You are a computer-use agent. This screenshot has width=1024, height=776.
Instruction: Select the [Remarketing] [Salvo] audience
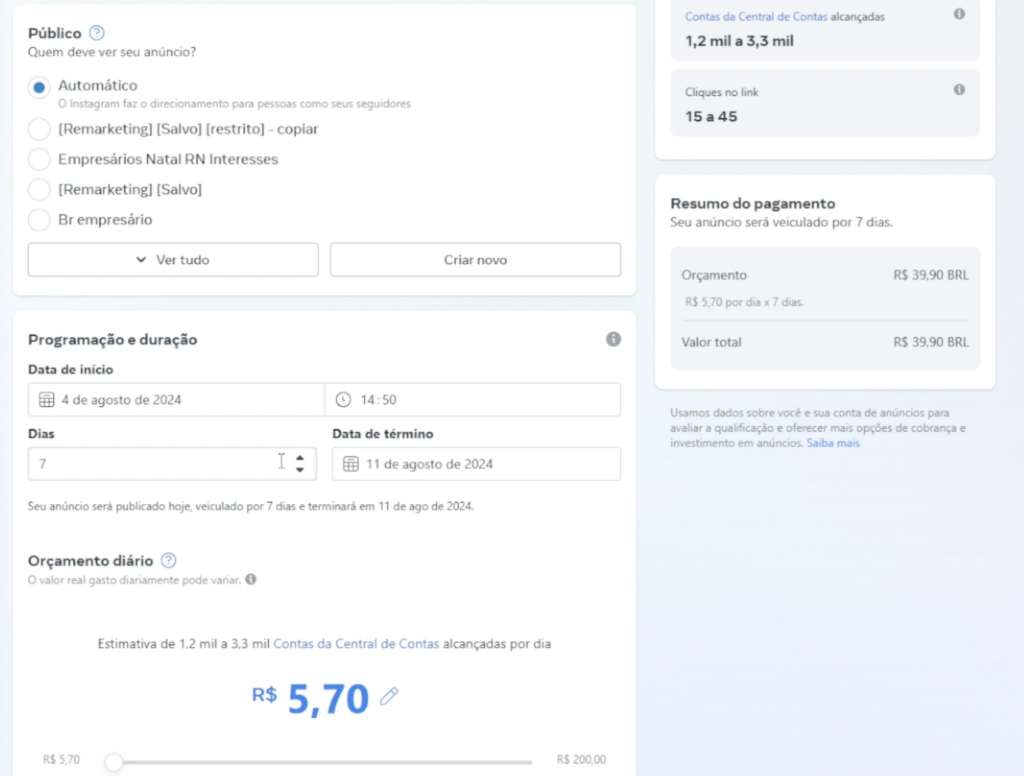pos(39,189)
